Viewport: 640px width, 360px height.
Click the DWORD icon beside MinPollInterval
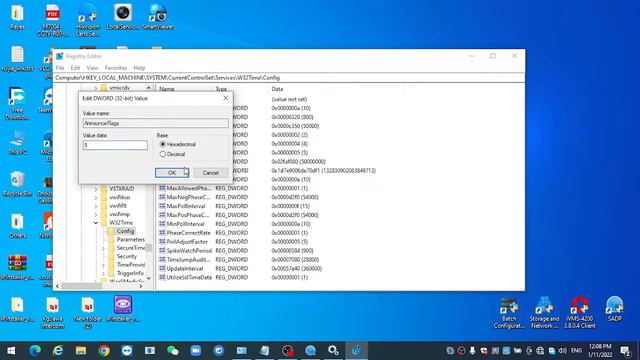coord(162,224)
